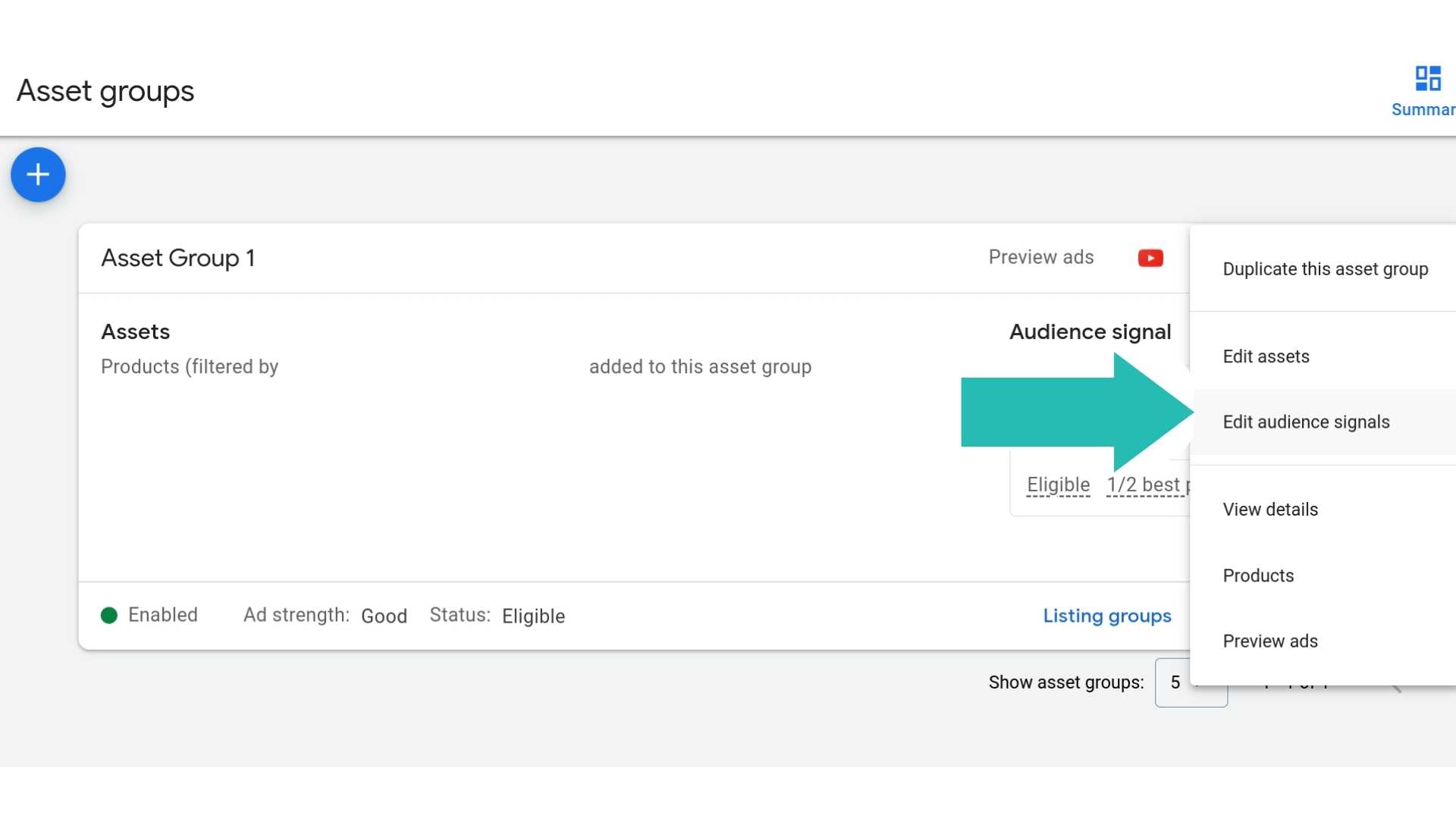This screenshot has height=819, width=1456.
Task: Click the YouTube preview icon
Action: (x=1150, y=258)
